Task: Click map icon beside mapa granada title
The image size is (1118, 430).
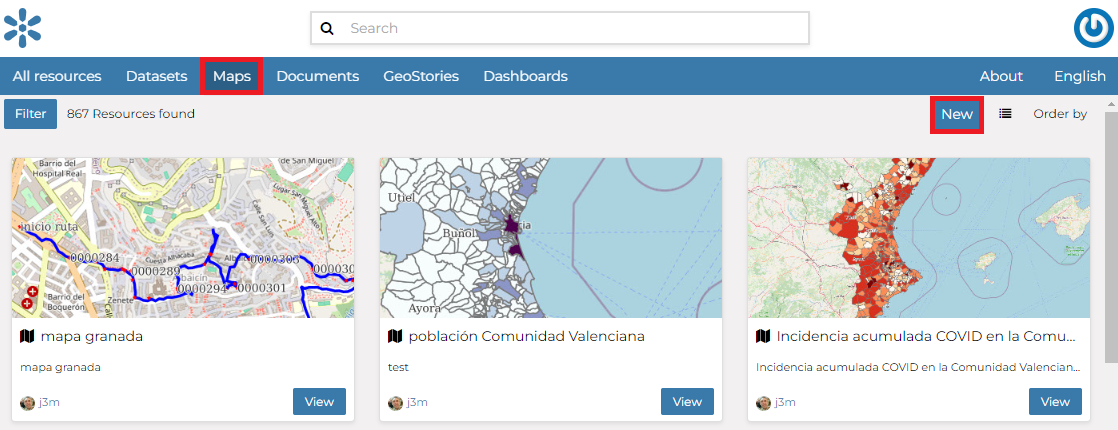Action: pyautogui.click(x=27, y=337)
